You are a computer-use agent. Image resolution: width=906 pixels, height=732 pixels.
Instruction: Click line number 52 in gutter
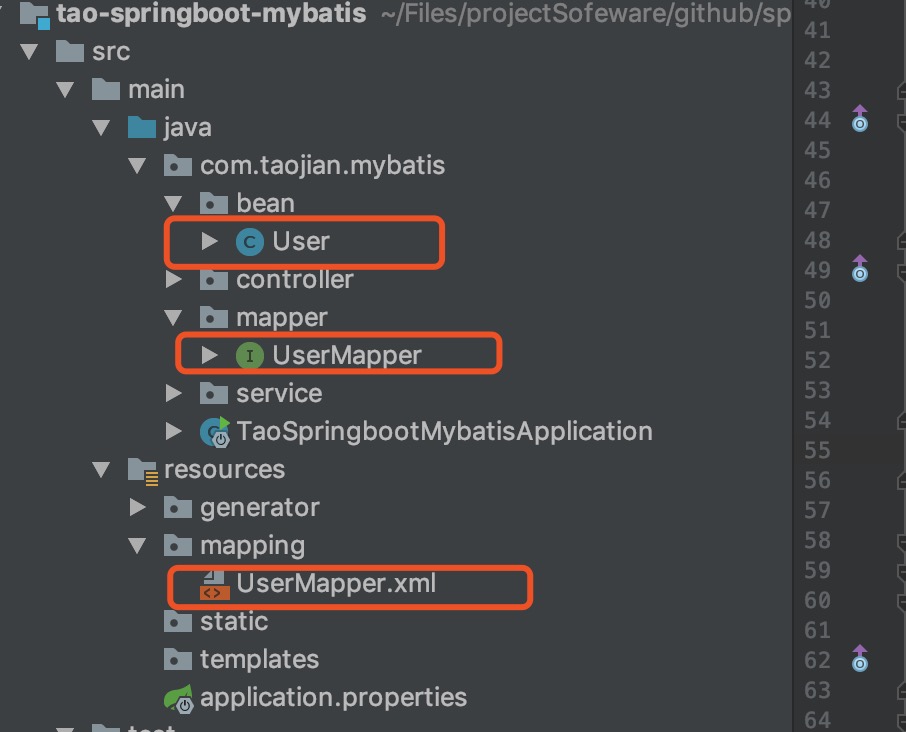click(817, 360)
